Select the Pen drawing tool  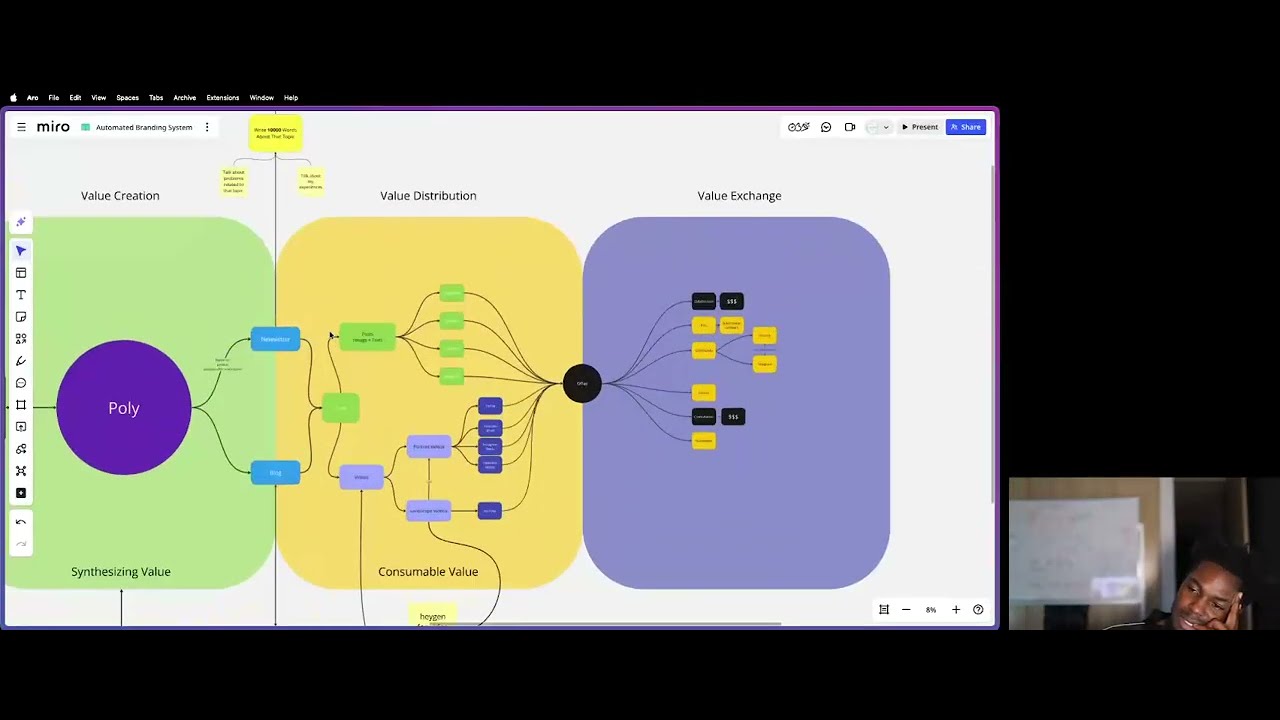pos(21,361)
